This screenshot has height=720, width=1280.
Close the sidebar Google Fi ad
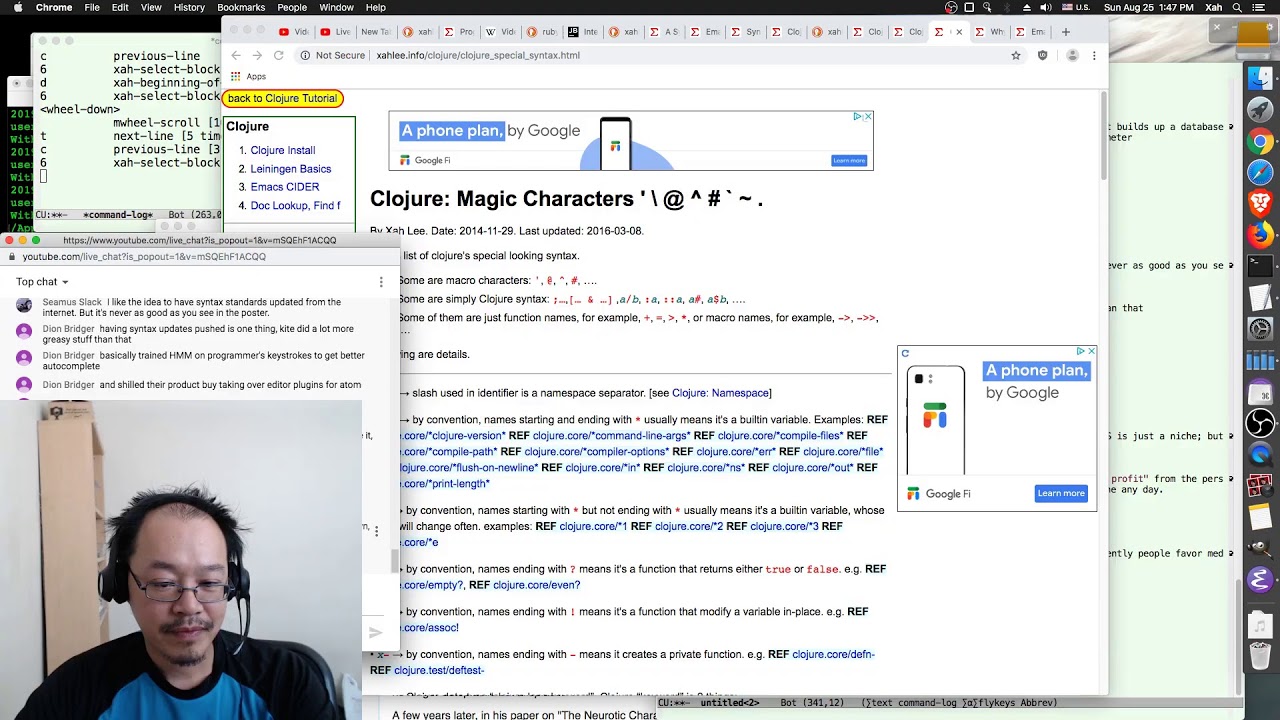(1091, 352)
